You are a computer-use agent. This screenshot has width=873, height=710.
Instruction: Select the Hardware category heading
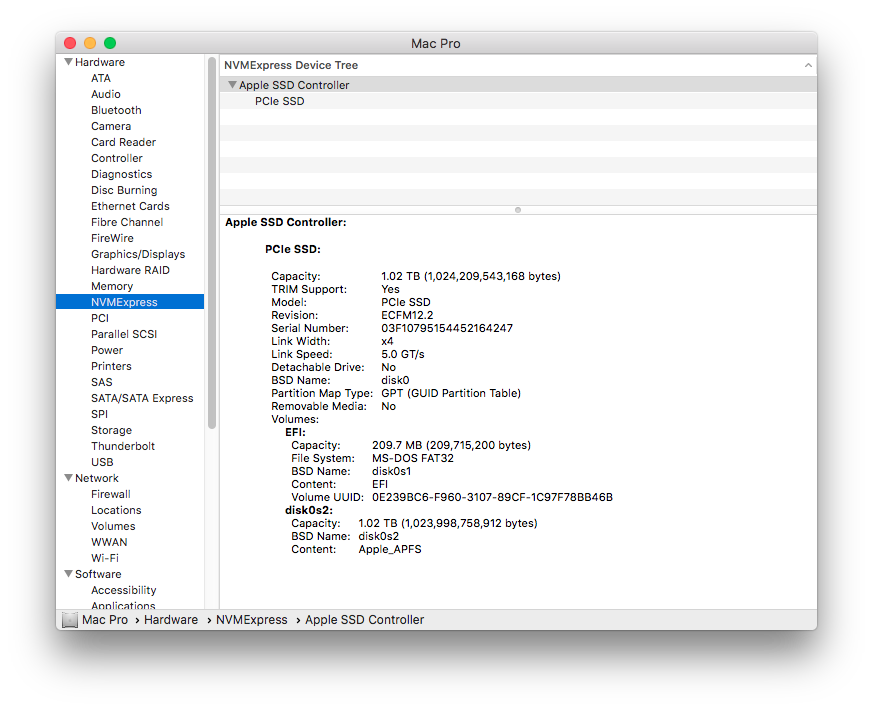click(x=100, y=62)
